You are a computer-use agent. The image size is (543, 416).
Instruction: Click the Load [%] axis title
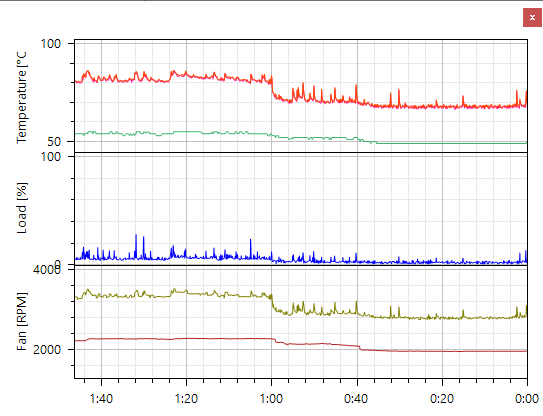(x=21, y=208)
